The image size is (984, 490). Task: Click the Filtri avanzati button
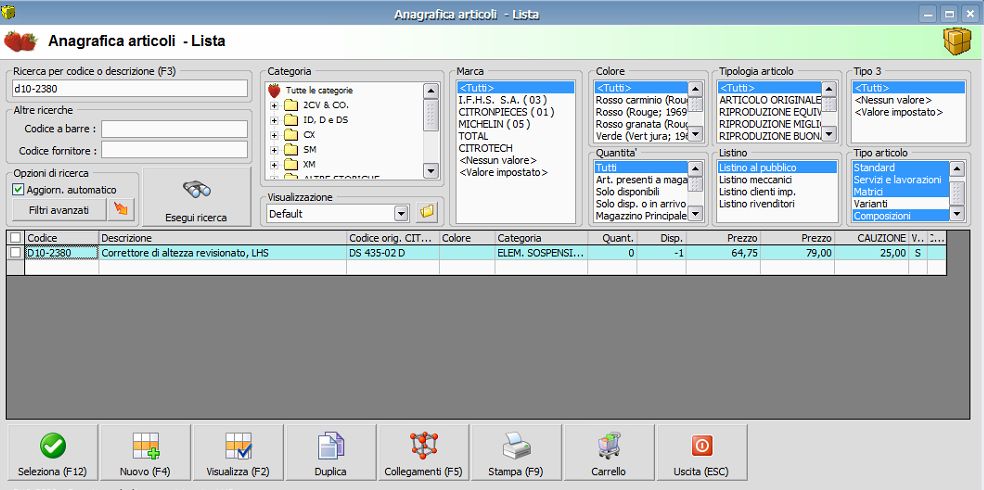pyautogui.click(x=59, y=210)
